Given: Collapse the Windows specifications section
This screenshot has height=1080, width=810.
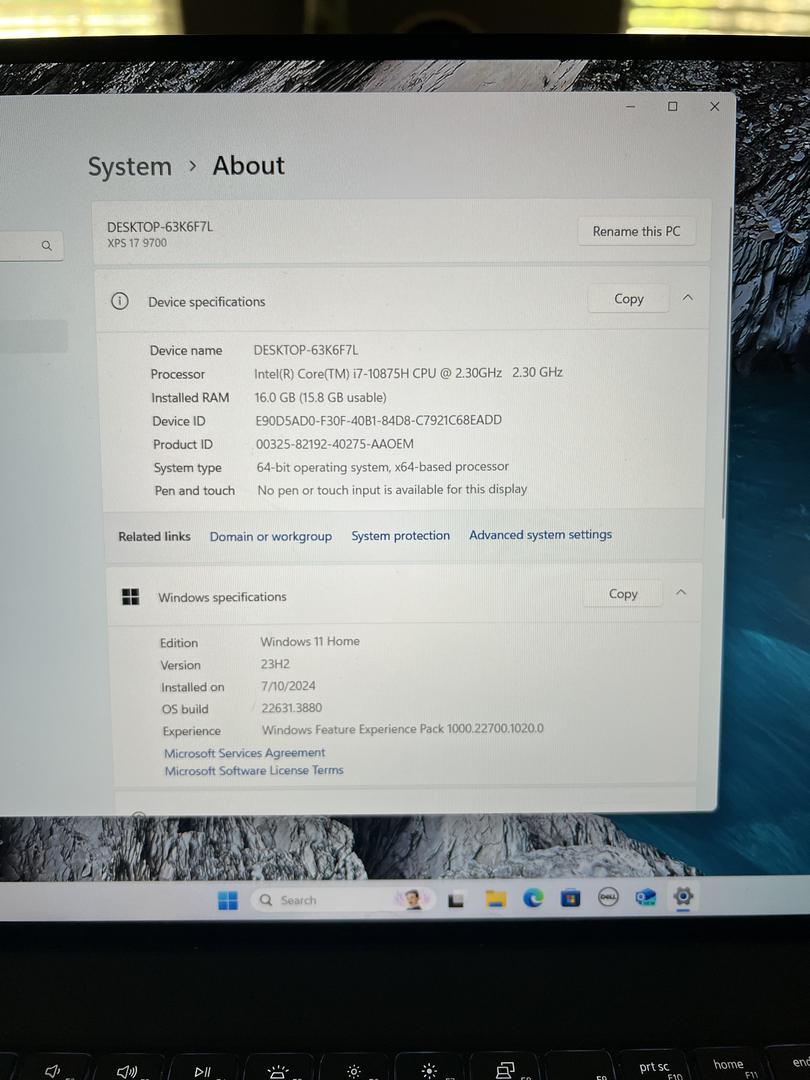Looking at the screenshot, I should pos(681,592).
